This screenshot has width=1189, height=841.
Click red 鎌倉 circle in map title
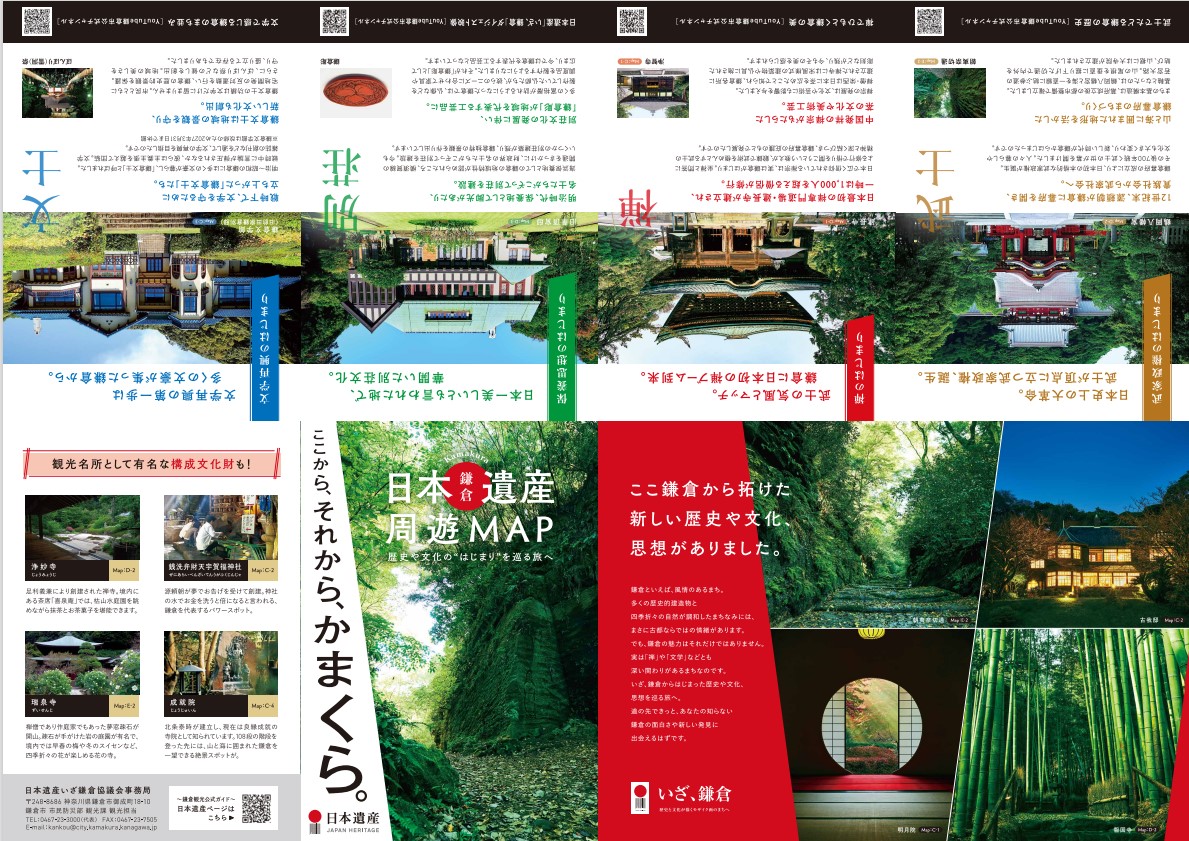[465, 486]
